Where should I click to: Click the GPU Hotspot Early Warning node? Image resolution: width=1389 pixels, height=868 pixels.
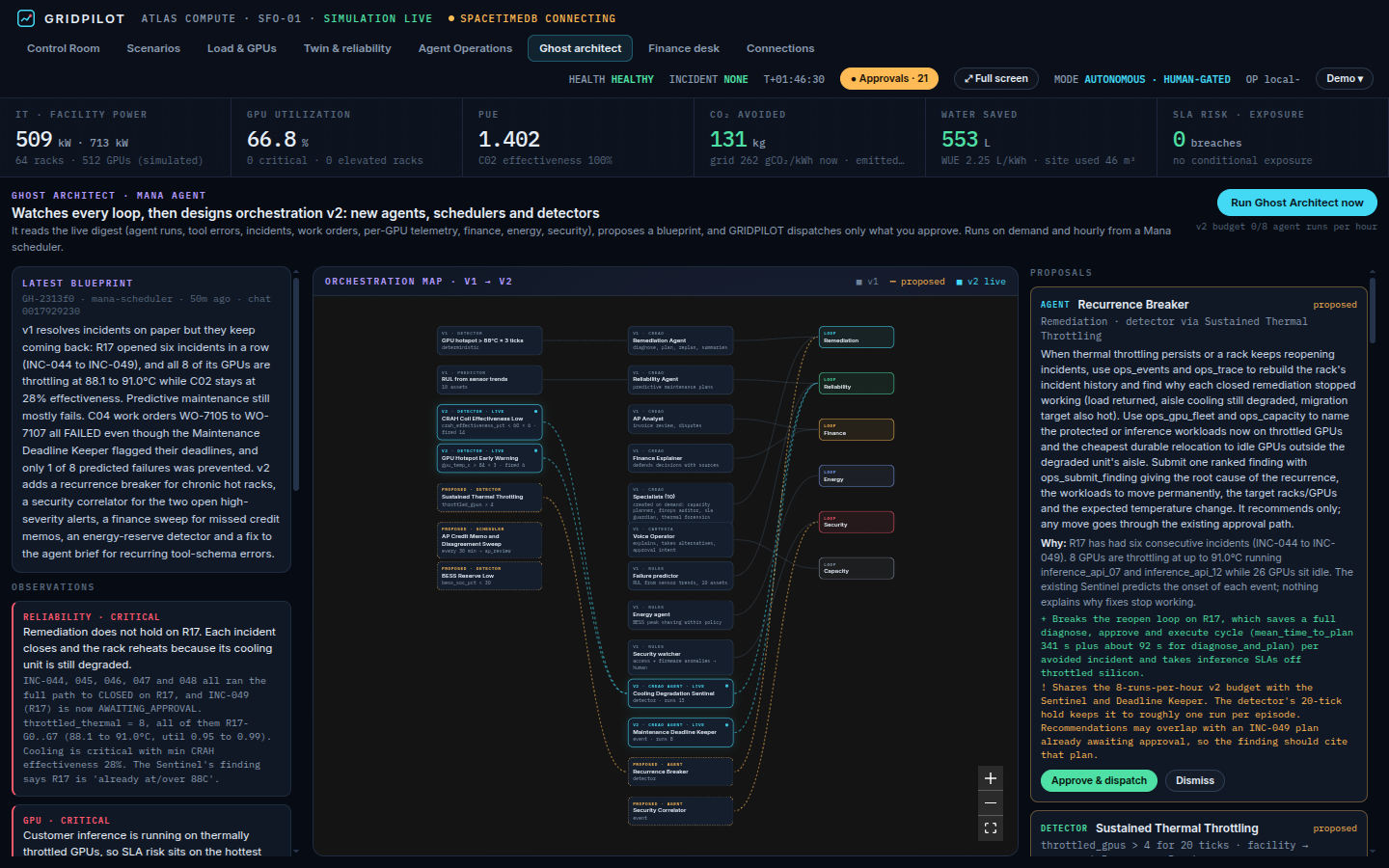coord(490,458)
